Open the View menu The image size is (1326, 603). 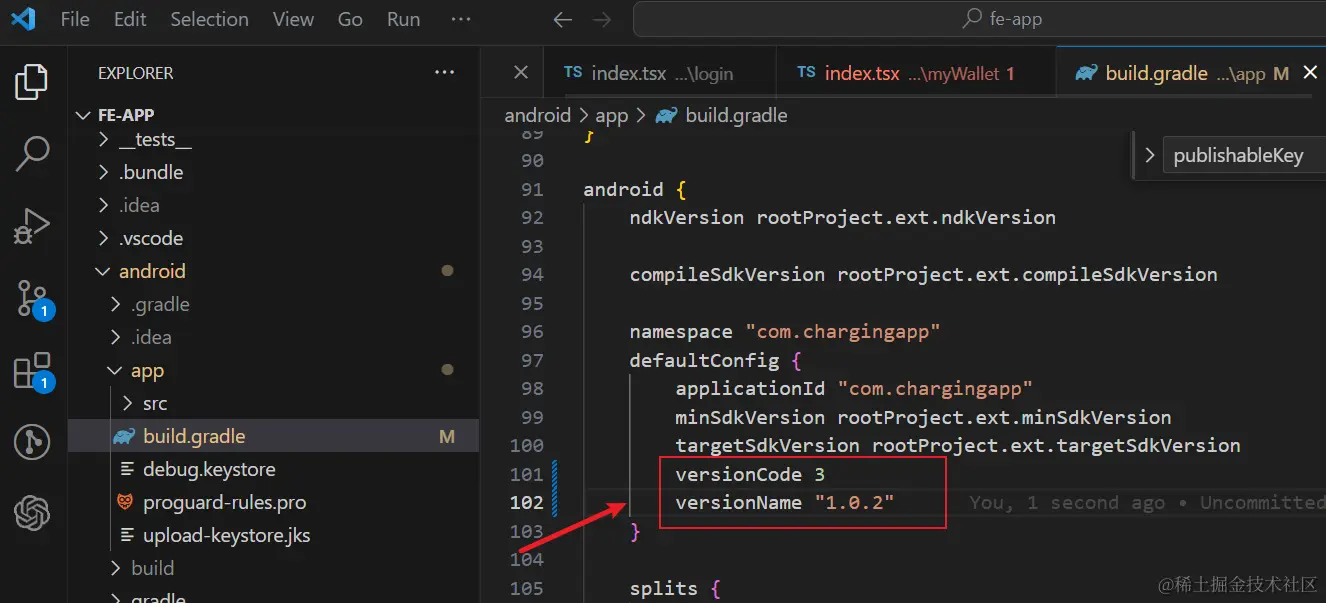pyautogui.click(x=293, y=19)
